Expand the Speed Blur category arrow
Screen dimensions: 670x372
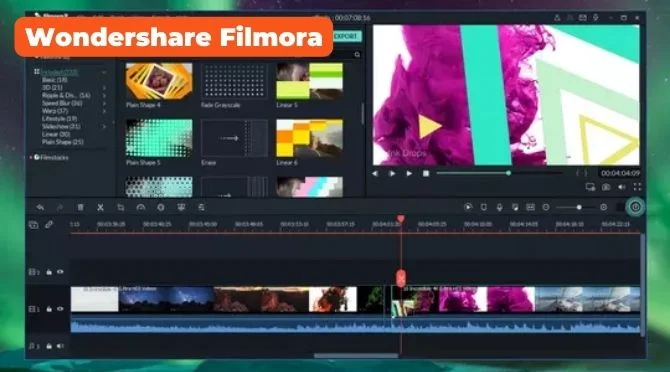(104, 103)
